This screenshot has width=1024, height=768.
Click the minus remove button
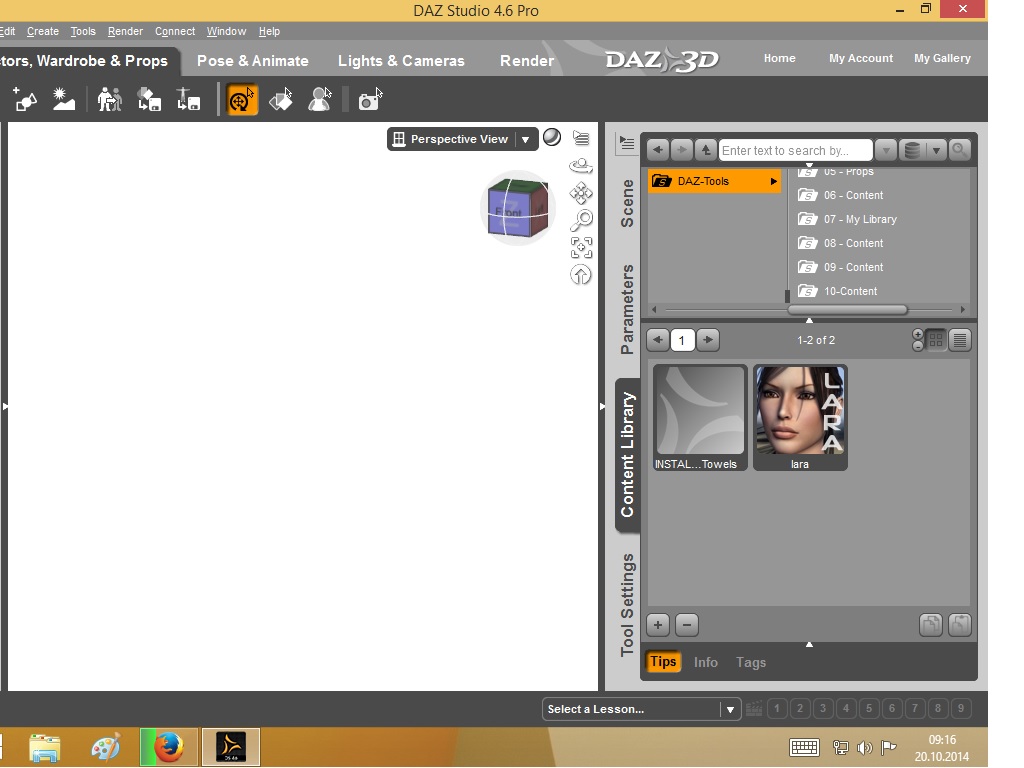[686, 625]
